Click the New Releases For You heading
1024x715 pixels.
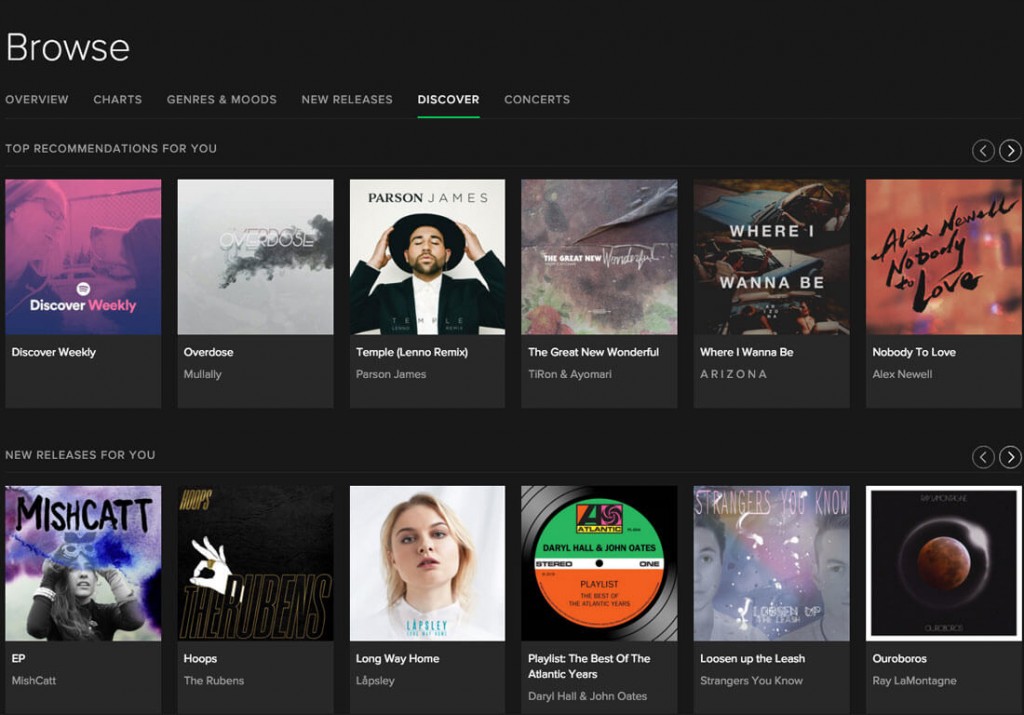(80, 454)
